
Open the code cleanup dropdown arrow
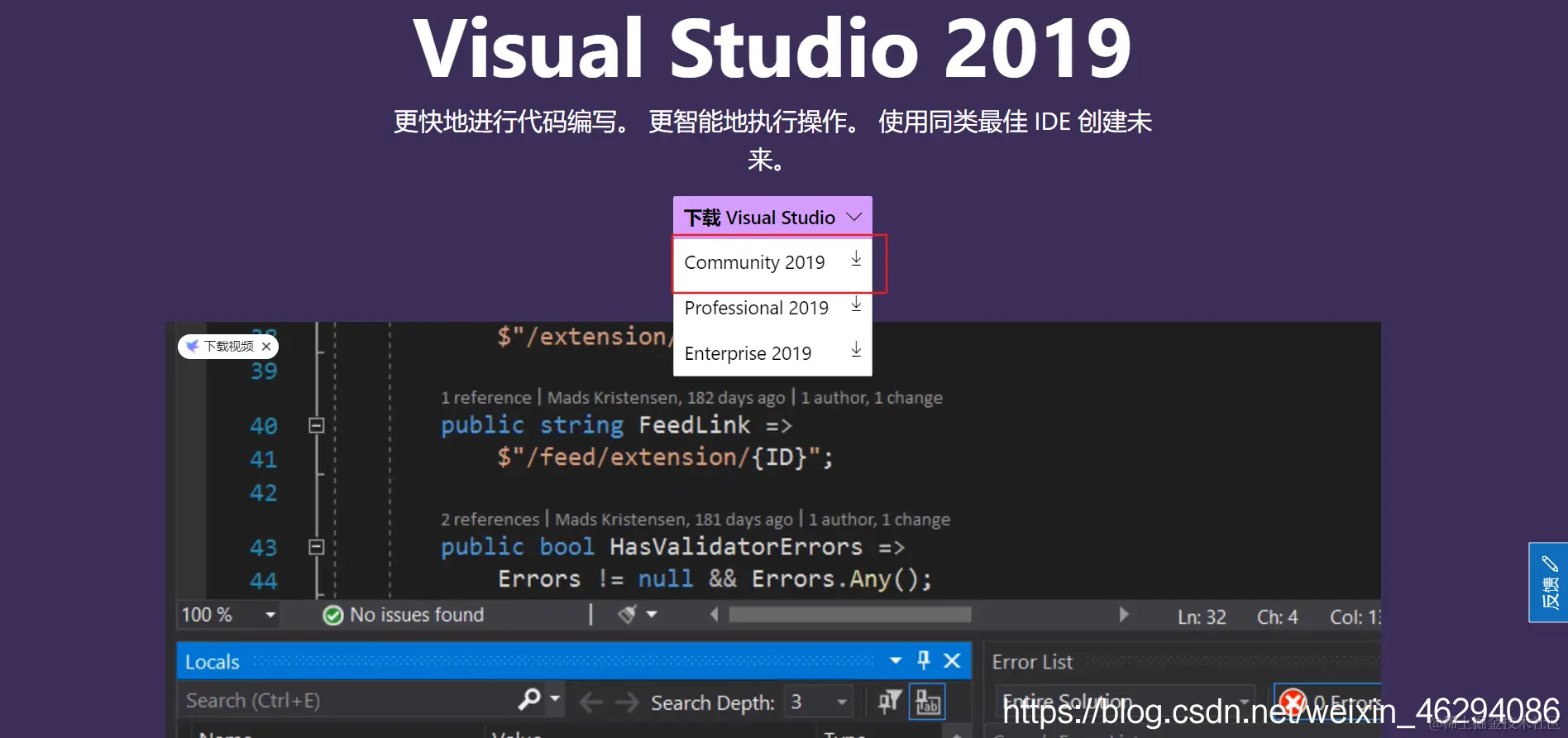(x=652, y=614)
